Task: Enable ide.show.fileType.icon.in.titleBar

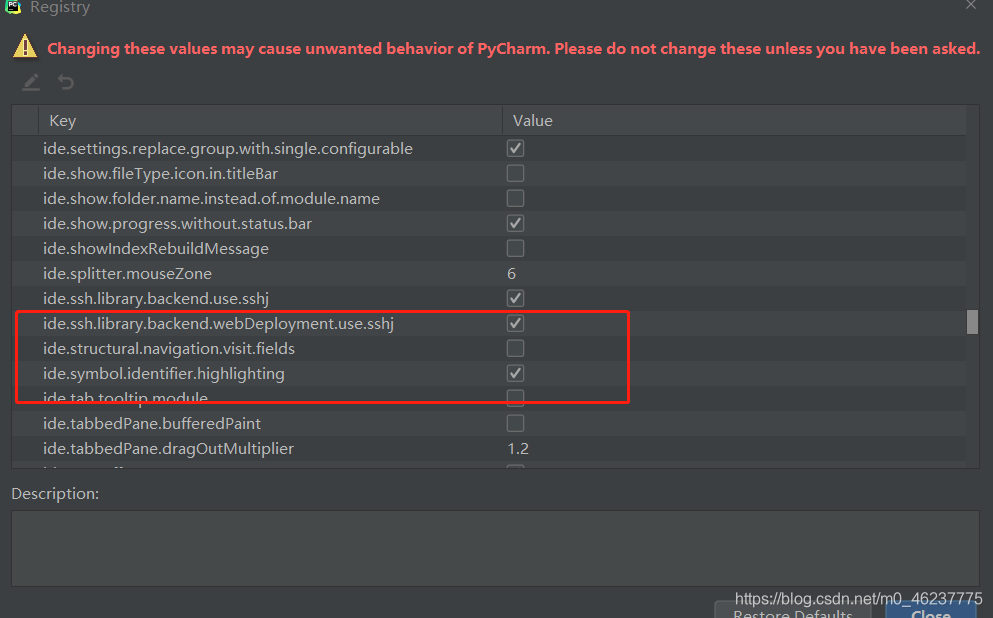Action: pyautogui.click(x=515, y=173)
